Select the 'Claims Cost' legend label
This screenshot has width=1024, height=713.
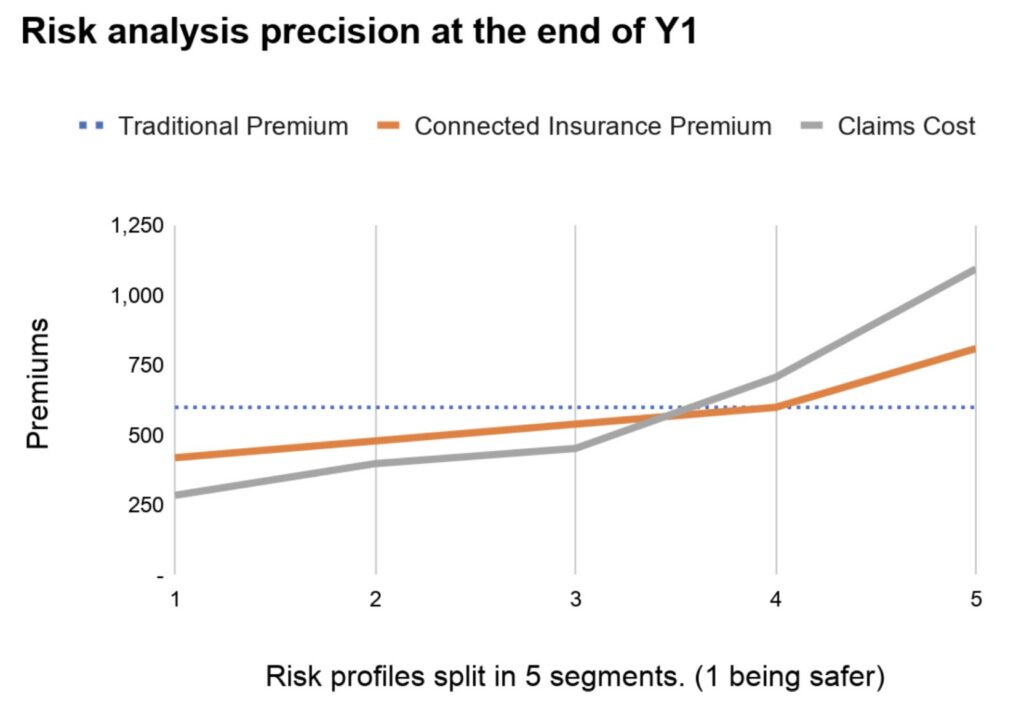point(907,127)
